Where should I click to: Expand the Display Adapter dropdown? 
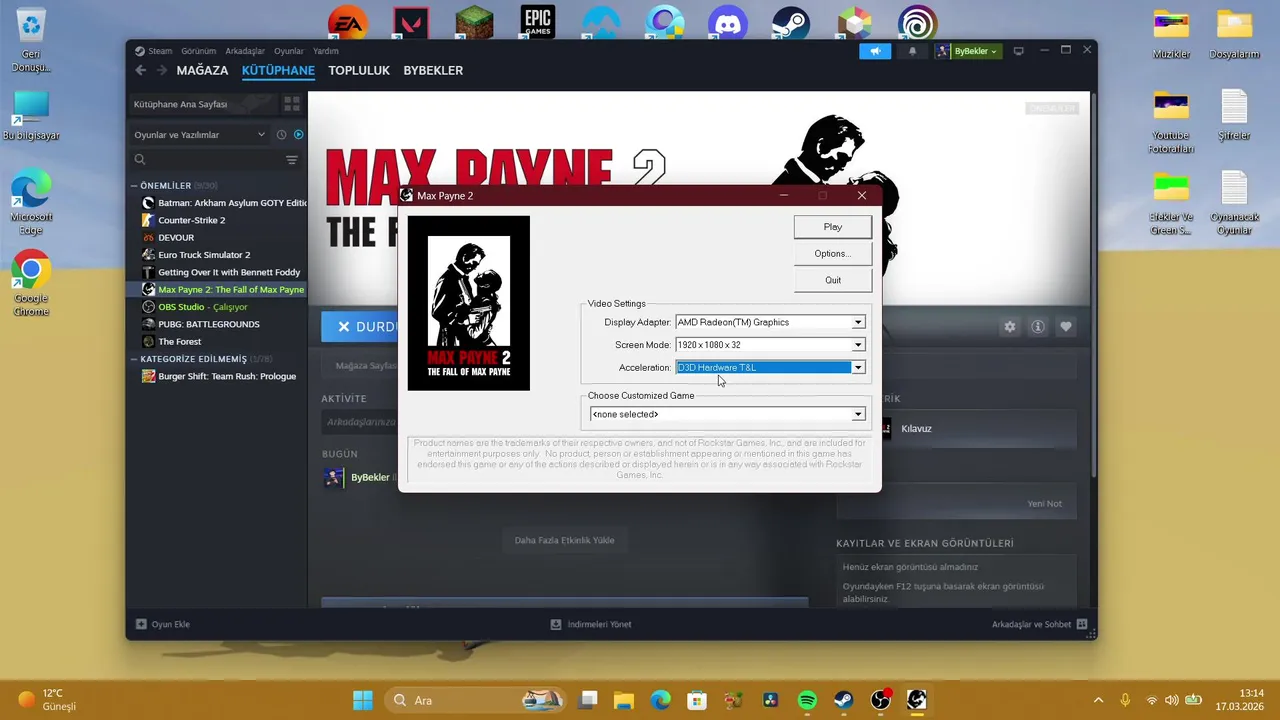point(858,322)
